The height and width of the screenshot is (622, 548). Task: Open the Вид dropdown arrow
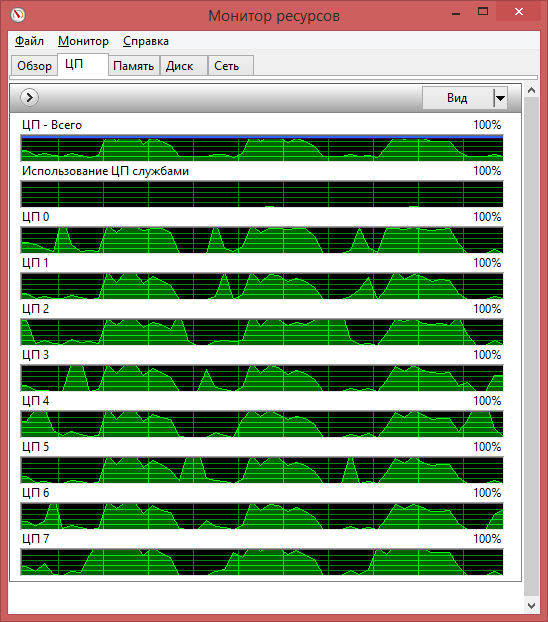[x=500, y=98]
